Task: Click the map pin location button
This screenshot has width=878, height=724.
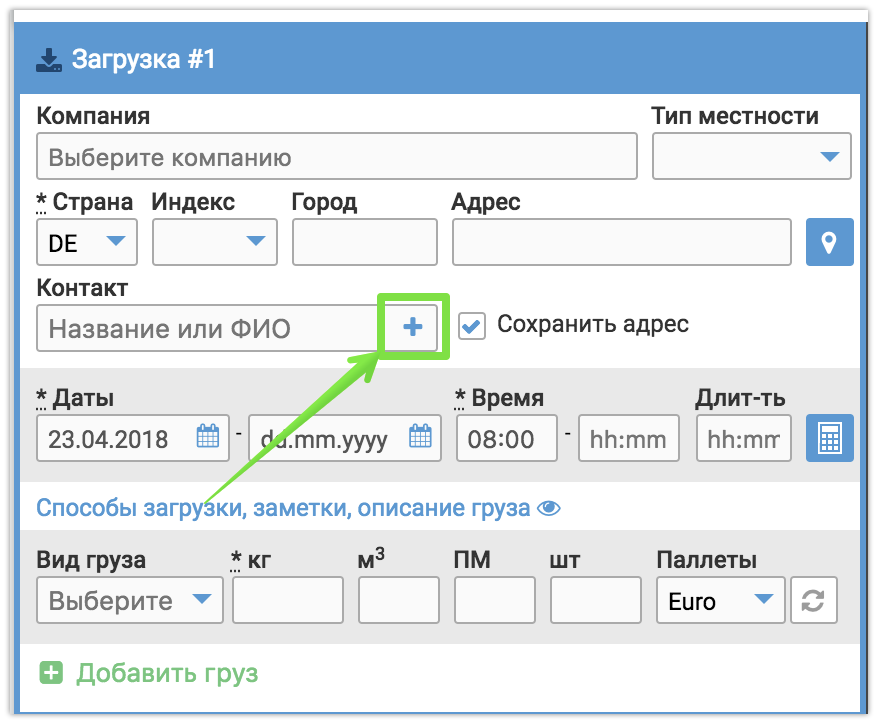Action: (829, 242)
